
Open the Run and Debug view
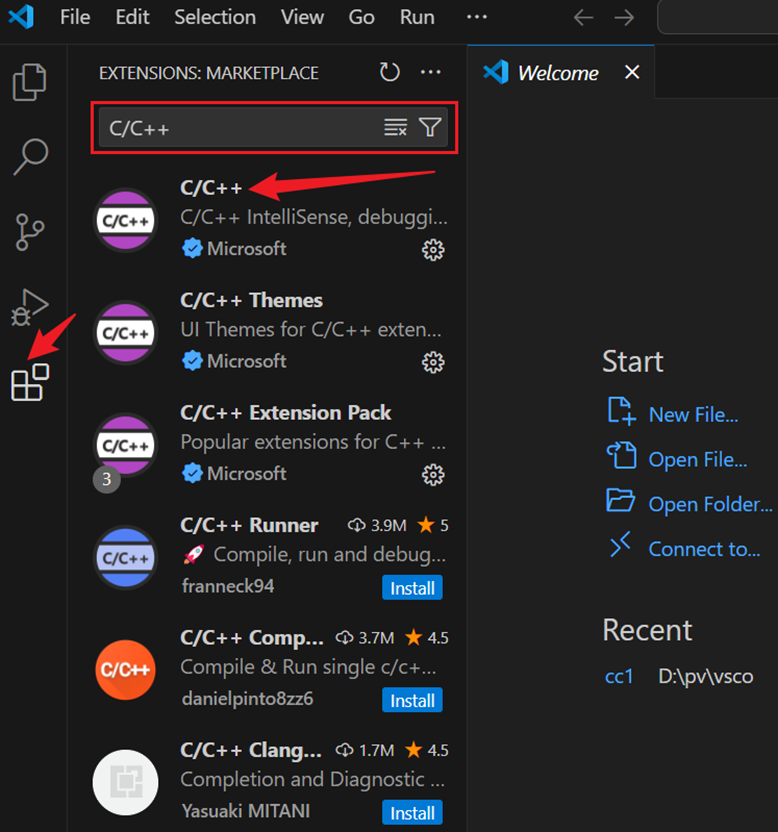[30, 307]
